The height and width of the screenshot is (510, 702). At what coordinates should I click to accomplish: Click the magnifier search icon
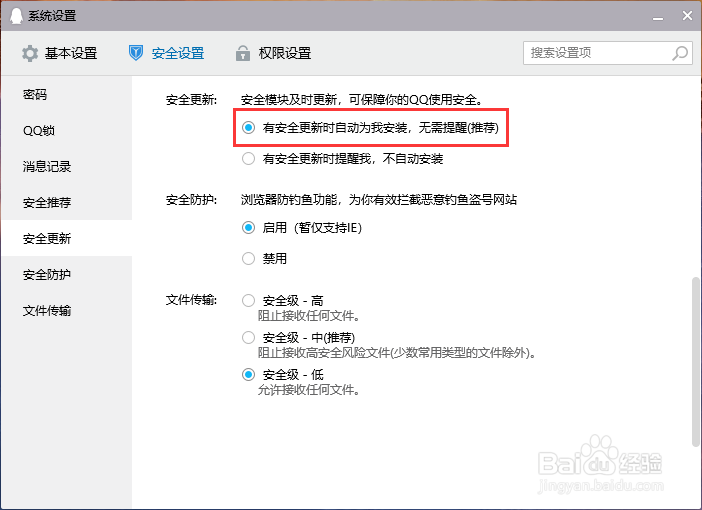pos(680,53)
